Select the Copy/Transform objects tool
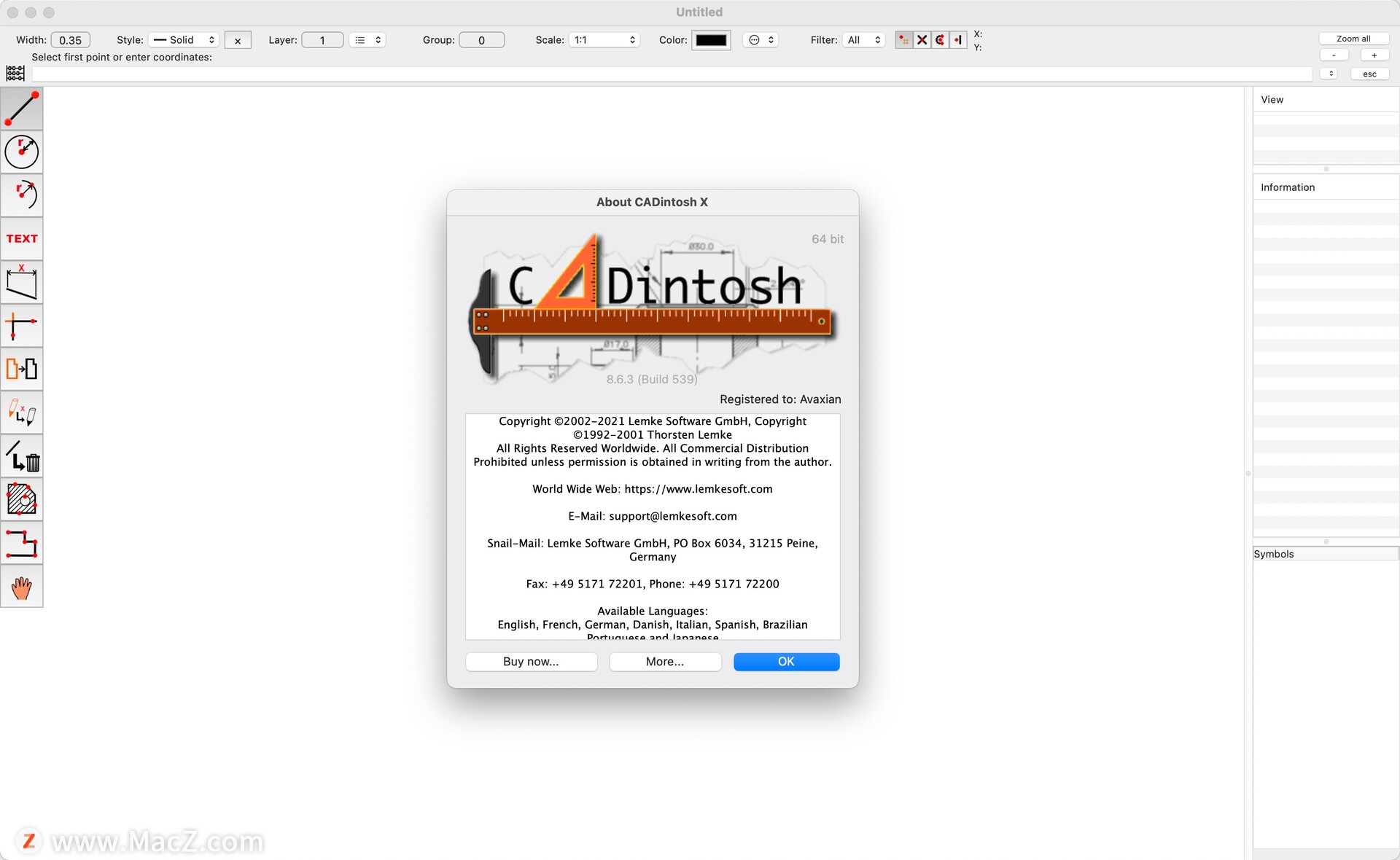Image resolution: width=1400 pixels, height=860 pixels. point(22,369)
